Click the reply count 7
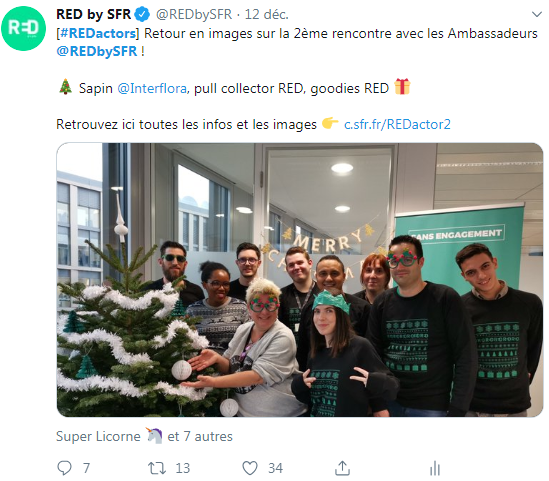 (x=86, y=468)
